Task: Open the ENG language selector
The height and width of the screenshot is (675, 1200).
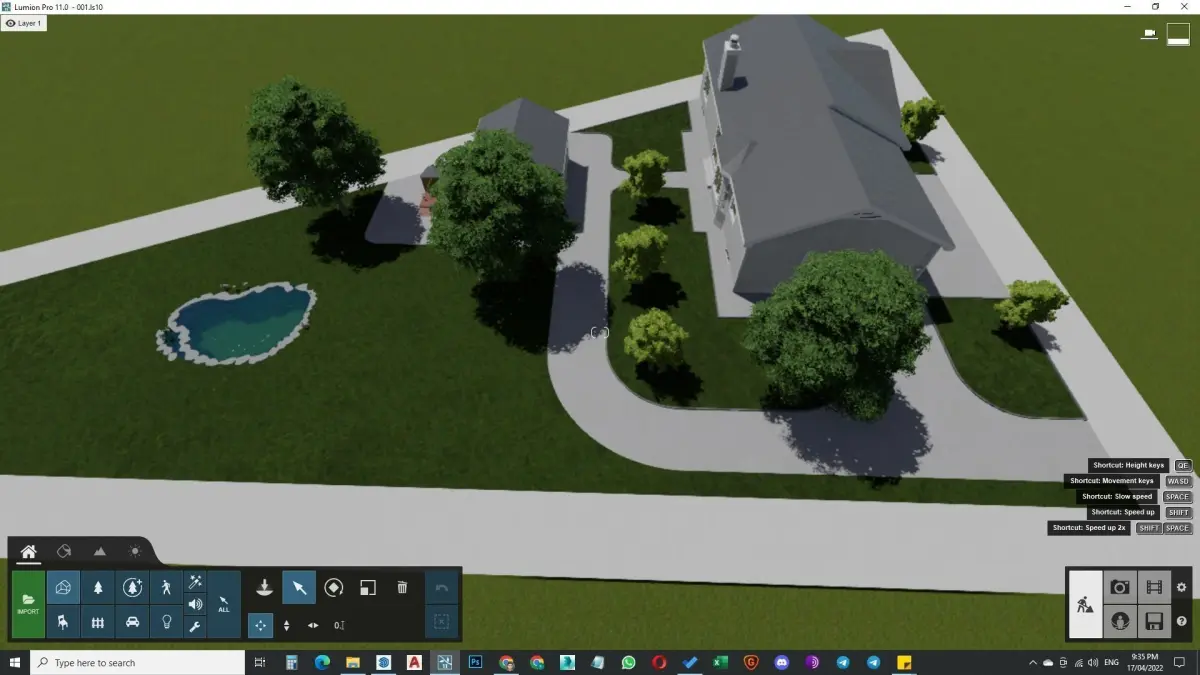Action: [1111, 662]
